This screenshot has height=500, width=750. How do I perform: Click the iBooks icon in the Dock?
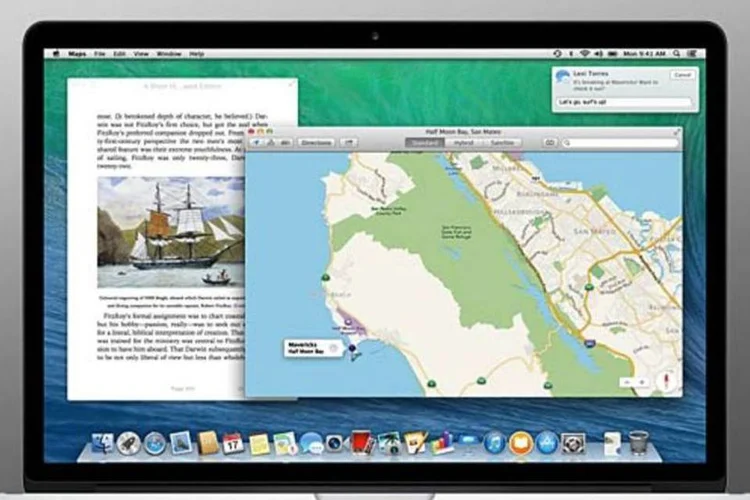pyautogui.click(x=521, y=443)
